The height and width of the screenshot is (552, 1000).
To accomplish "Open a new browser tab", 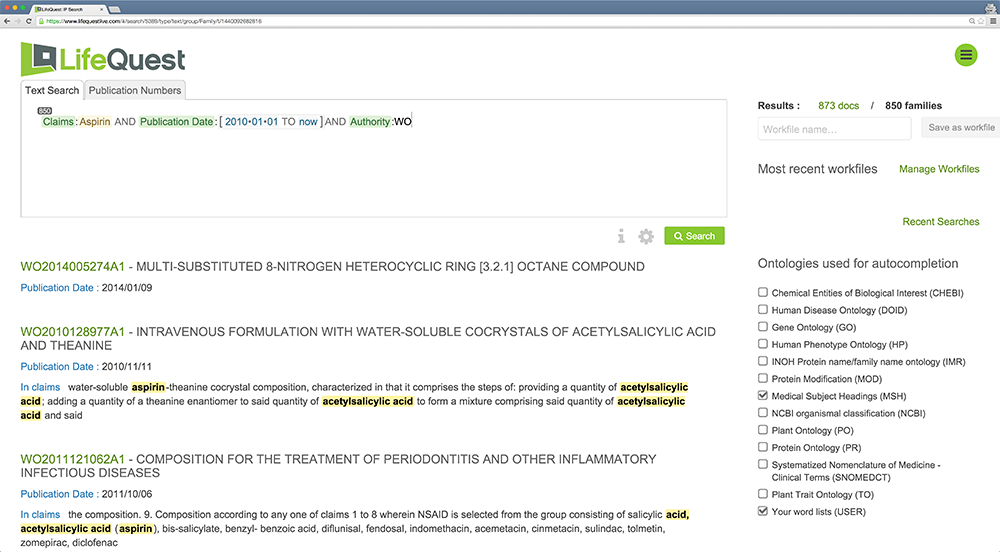I will point(115,10).
